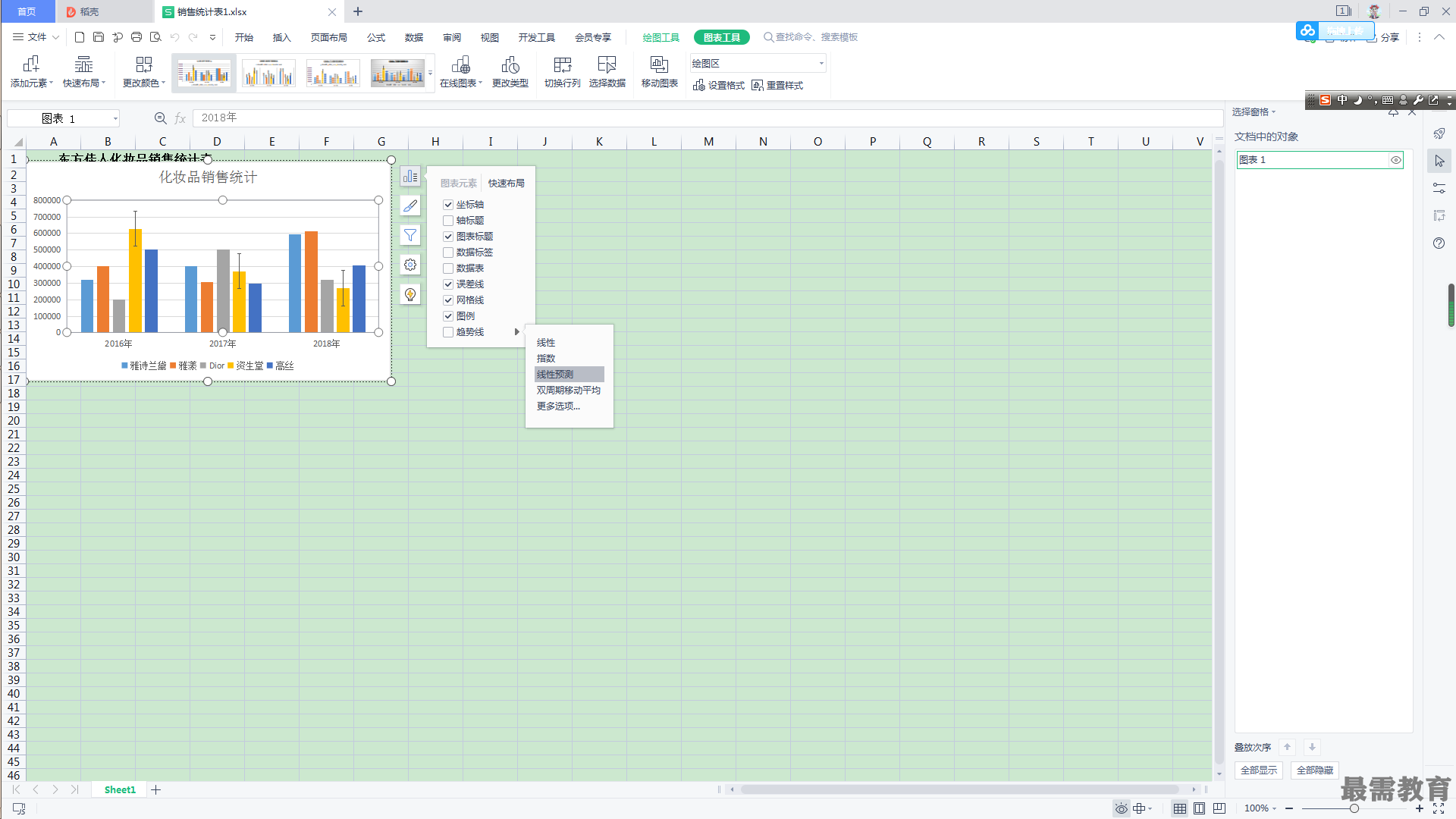Switch to normal grid view in status bar
1456x819 pixels.
pyautogui.click(x=1180, y=808)
